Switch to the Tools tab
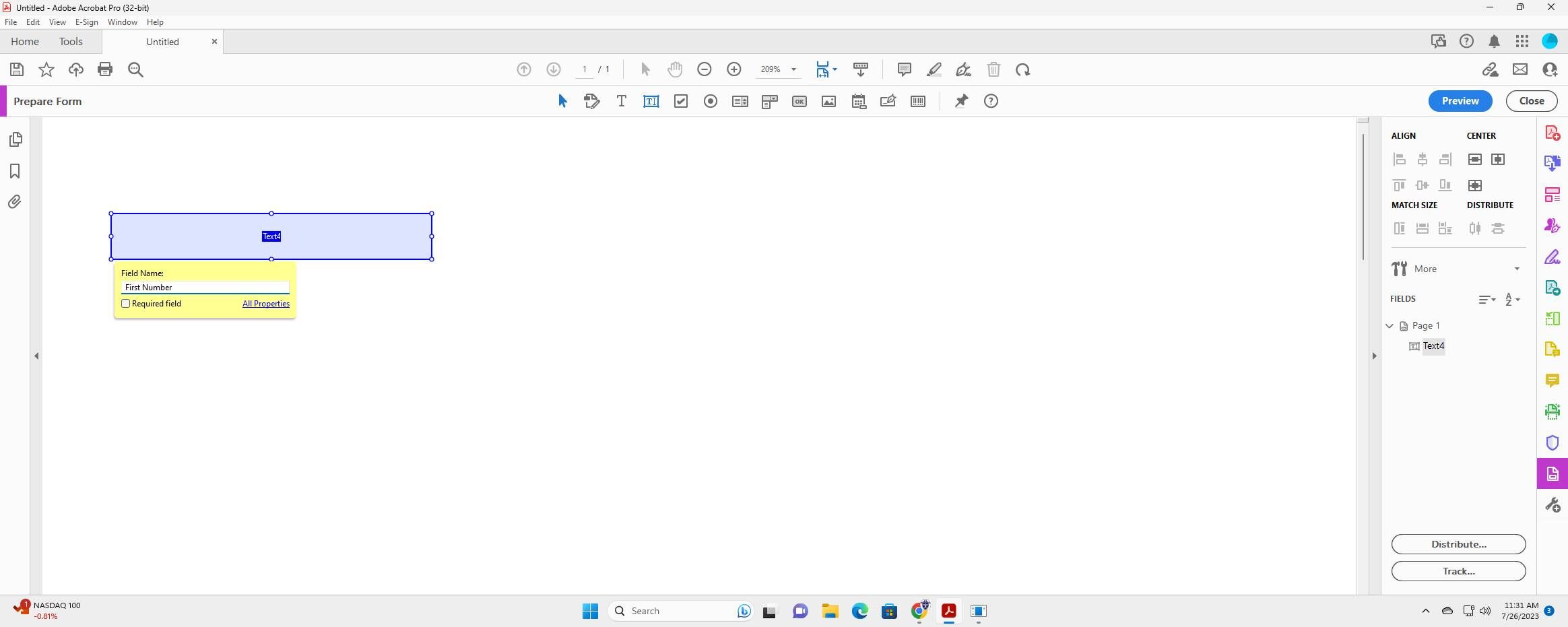 (71, 41)
